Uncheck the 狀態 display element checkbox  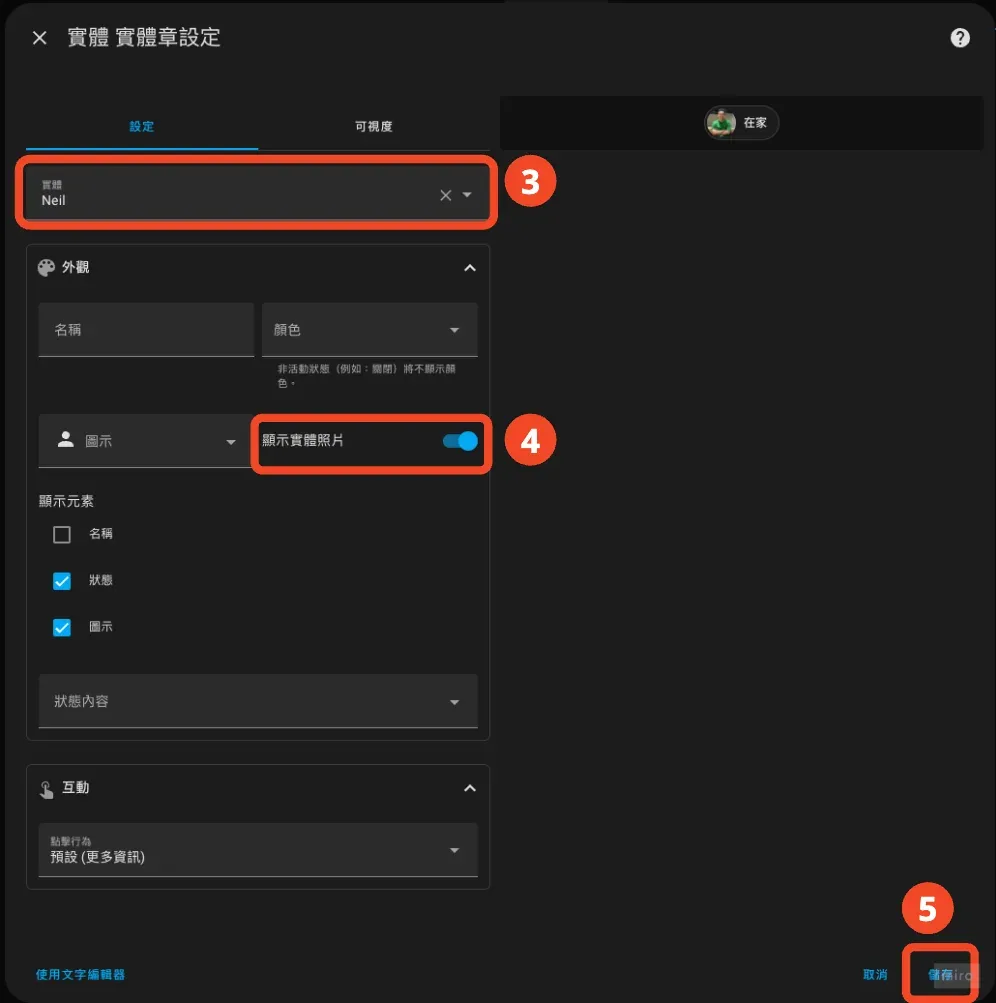pos(62,580)
